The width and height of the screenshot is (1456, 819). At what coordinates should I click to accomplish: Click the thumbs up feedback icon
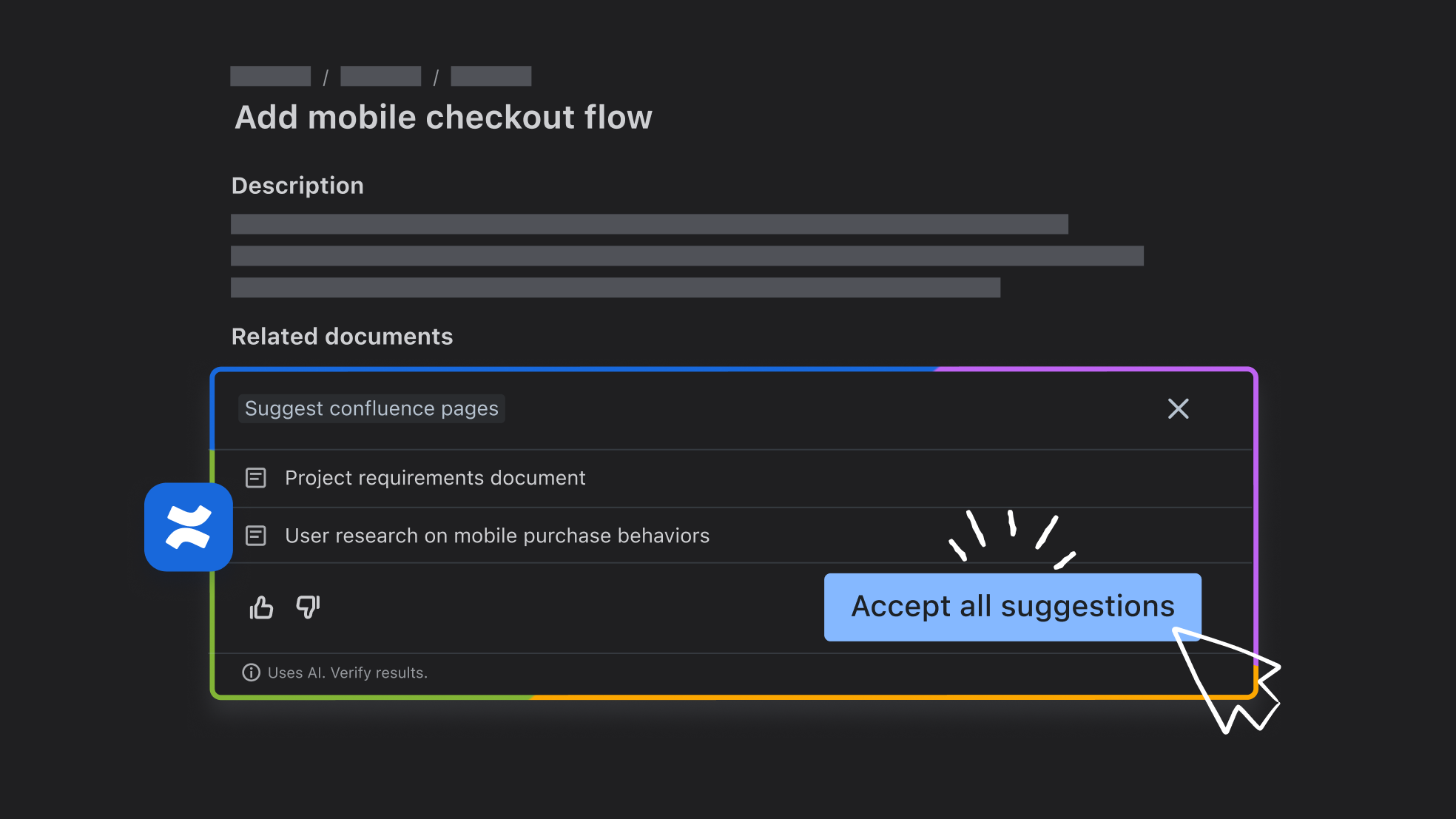point(261,607)
